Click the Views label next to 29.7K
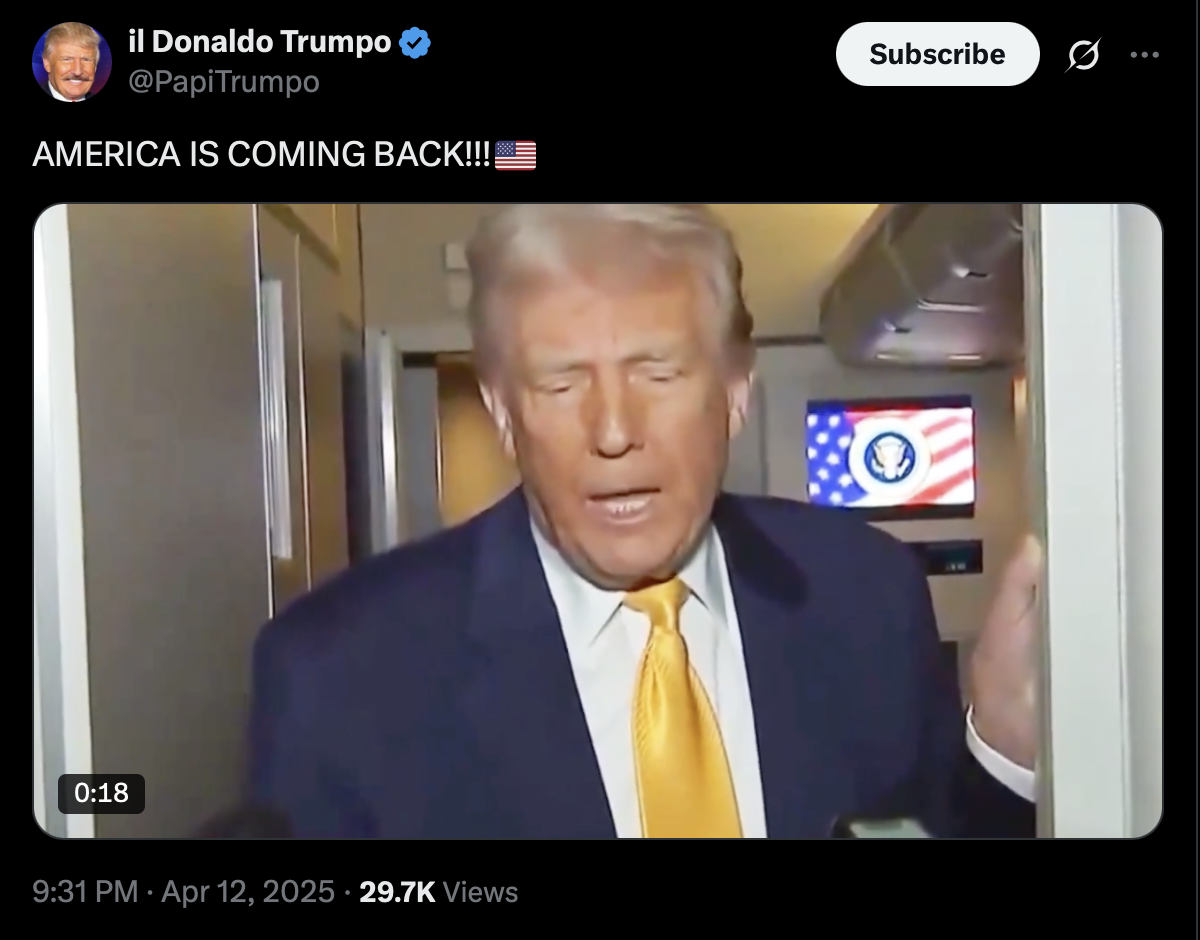 (x=480, y=892)
